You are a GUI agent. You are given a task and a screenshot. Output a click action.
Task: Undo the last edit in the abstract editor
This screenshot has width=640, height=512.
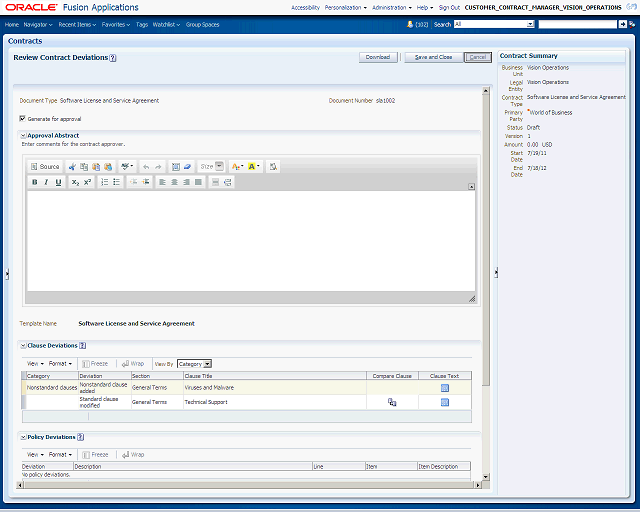pos(146,167)
